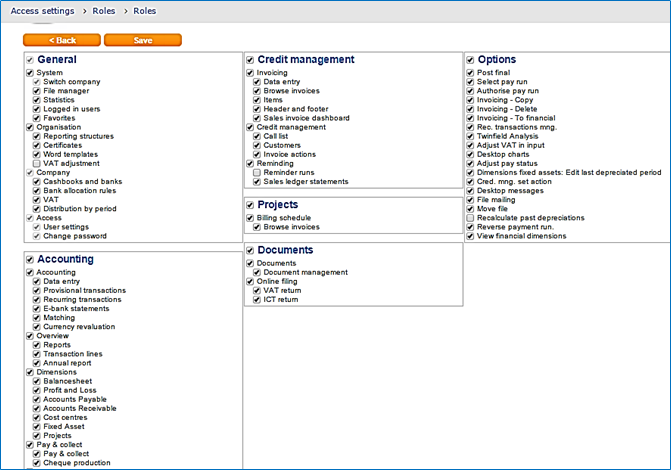Viewport: 671px width, 470px height.
Task: Enable Recalculate past depreciations checkbox
Action: pos(470,218)
